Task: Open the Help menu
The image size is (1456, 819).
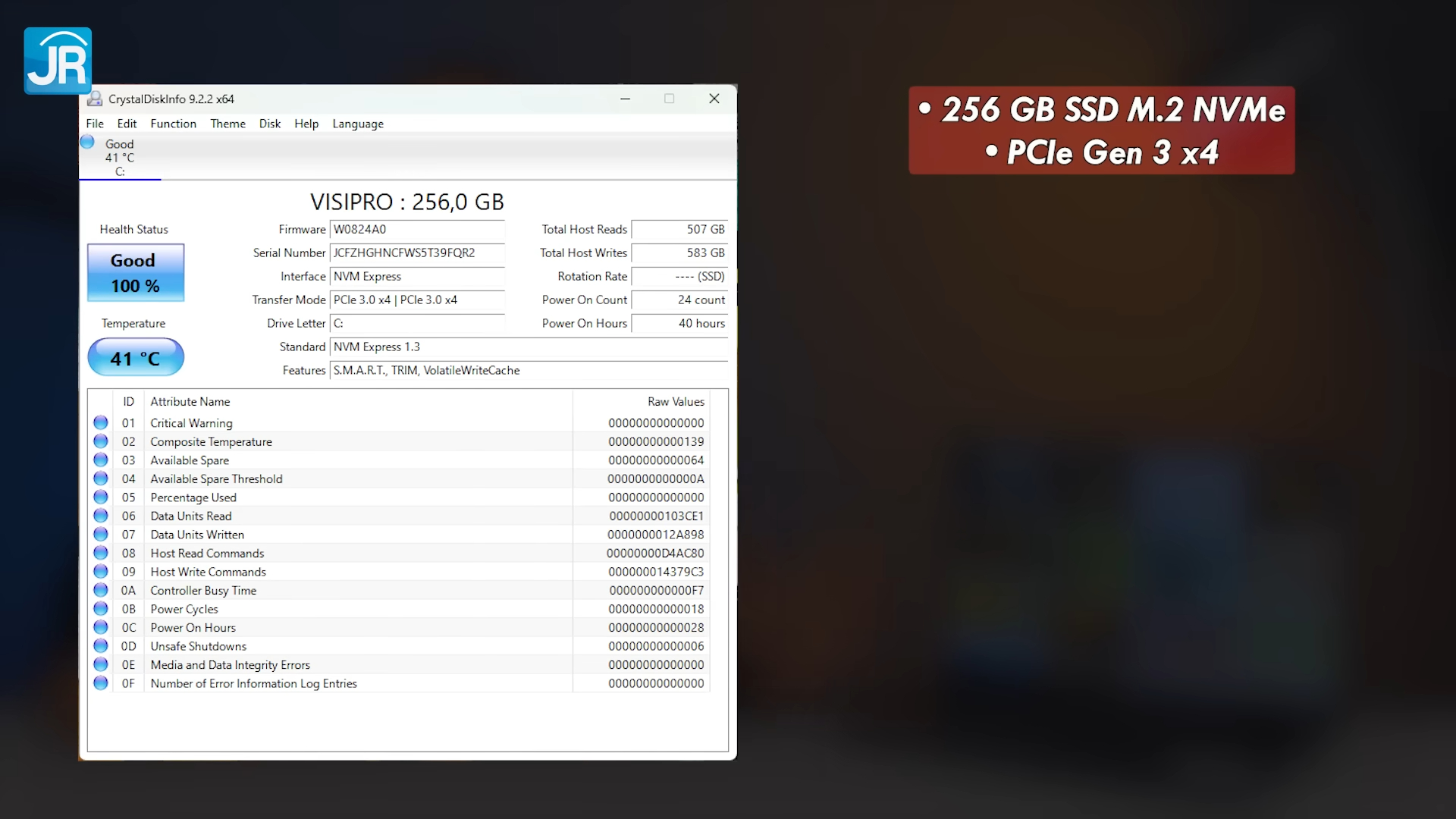Action: pos(306,124)
